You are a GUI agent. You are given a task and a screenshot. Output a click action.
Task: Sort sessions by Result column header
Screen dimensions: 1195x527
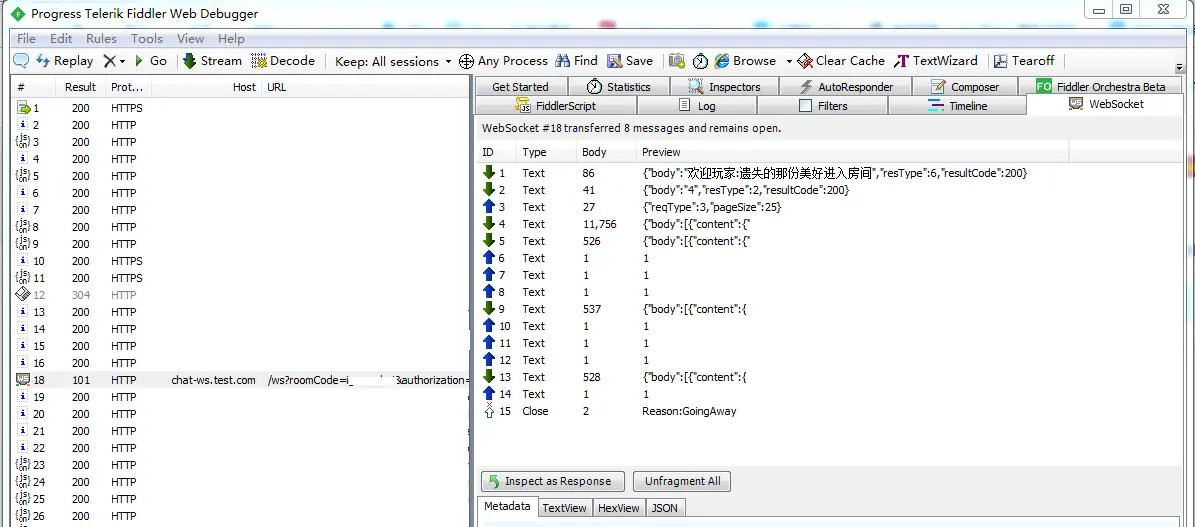pos(80,87)
